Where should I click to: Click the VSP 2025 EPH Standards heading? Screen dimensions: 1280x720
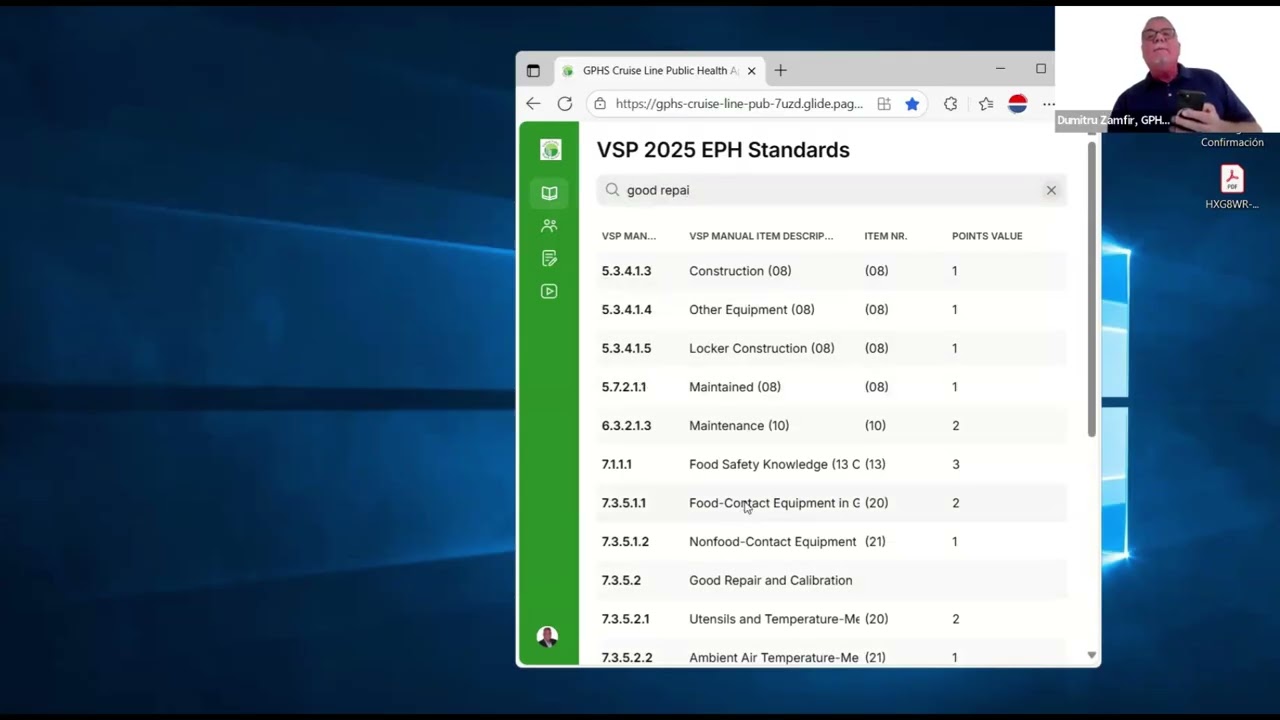pos(723,150)
